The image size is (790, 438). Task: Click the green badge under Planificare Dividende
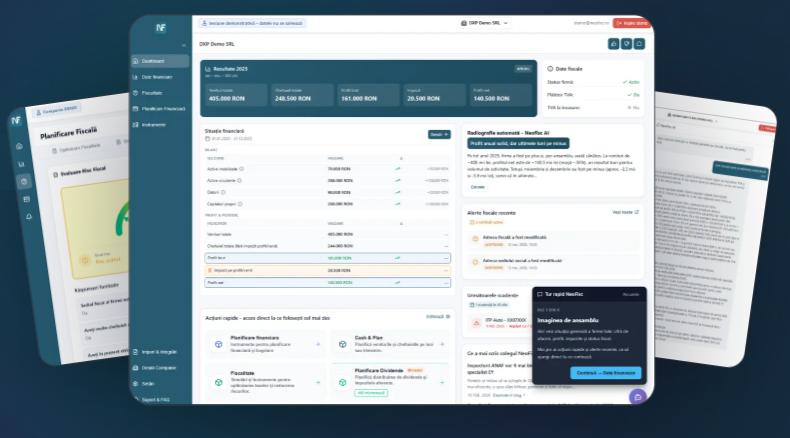pyautogui.click(x=371, y=393)
